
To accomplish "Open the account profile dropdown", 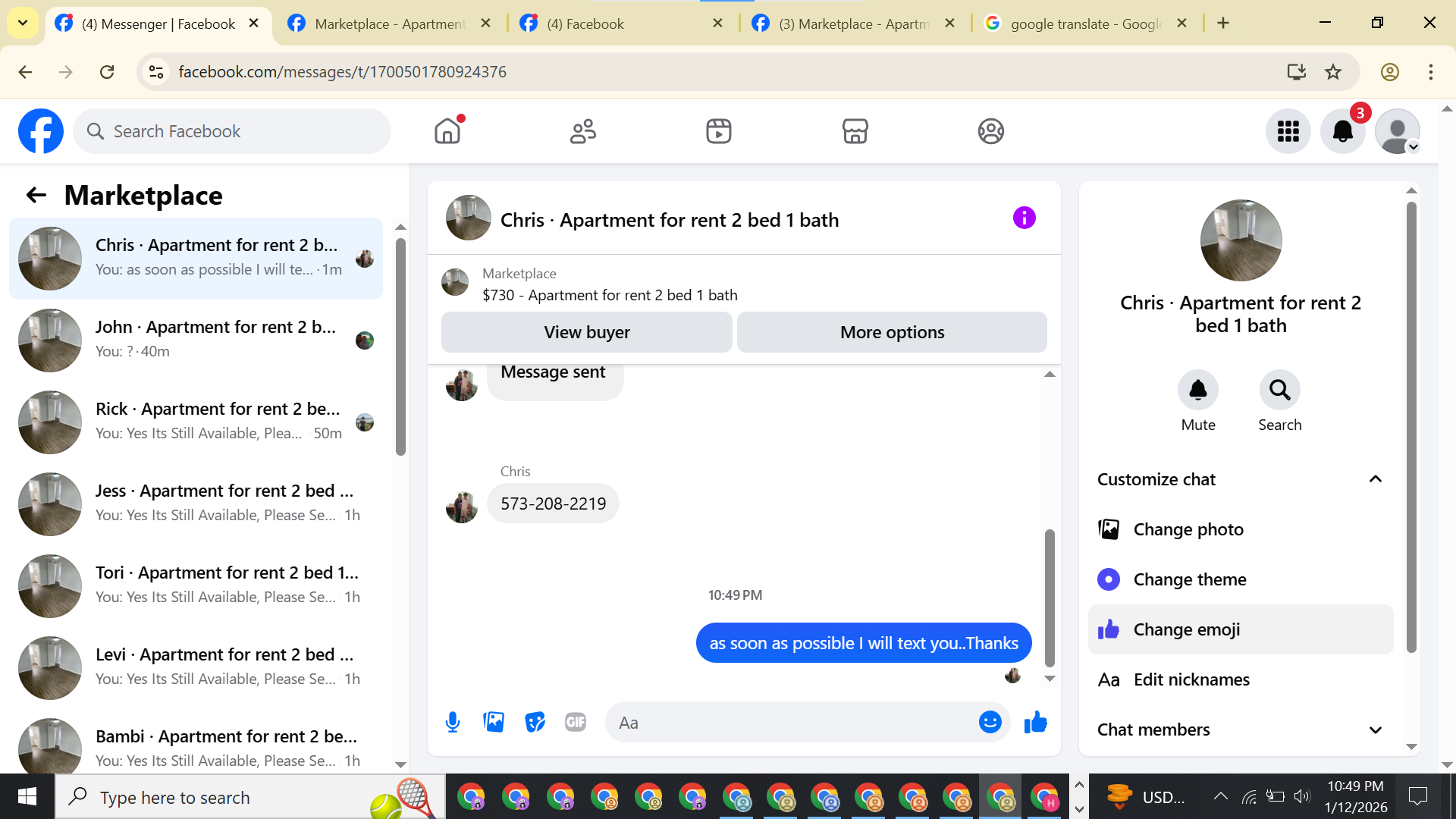I will 1398,131.
